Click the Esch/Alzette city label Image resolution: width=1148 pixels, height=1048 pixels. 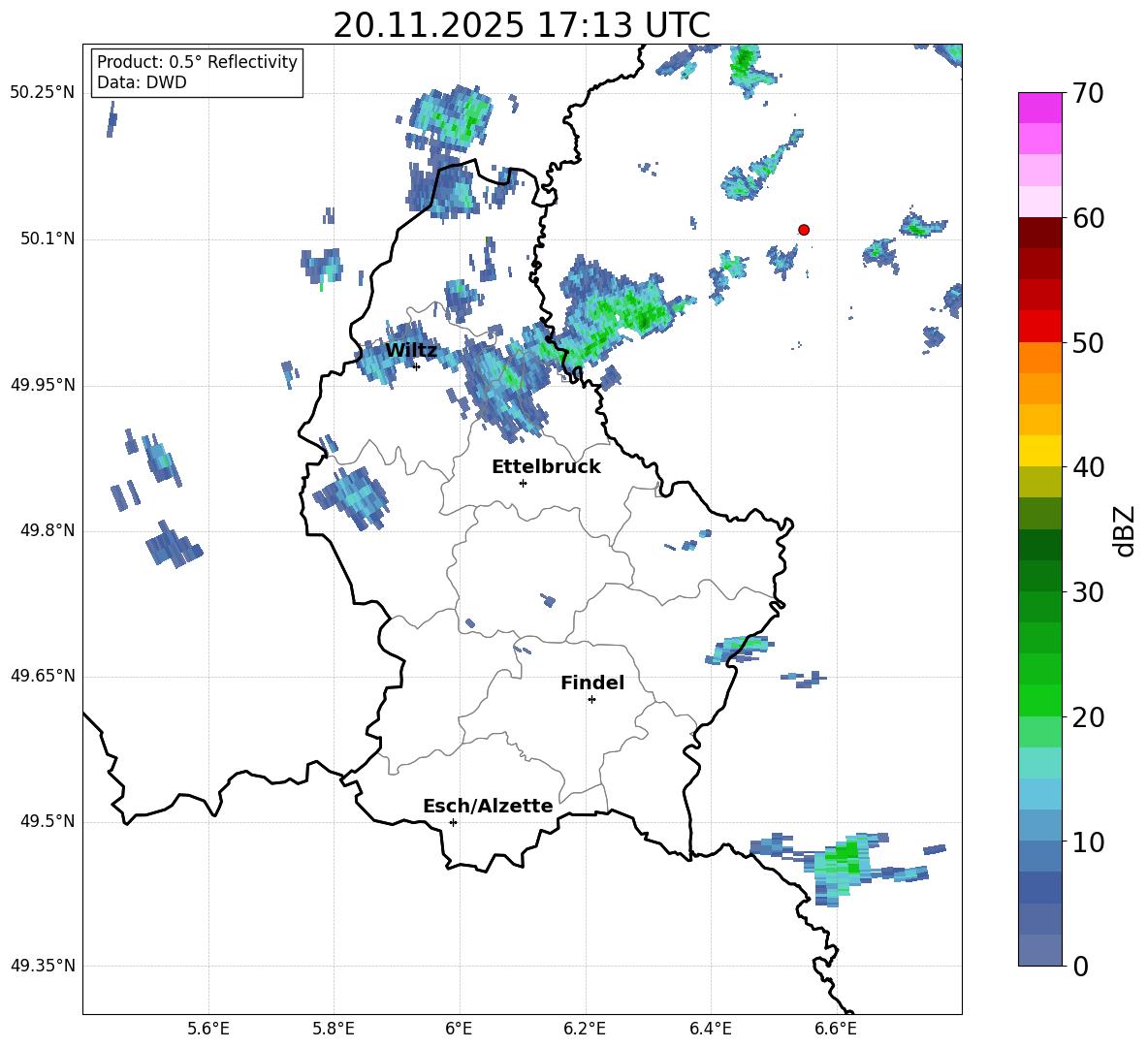click(488, 806)
